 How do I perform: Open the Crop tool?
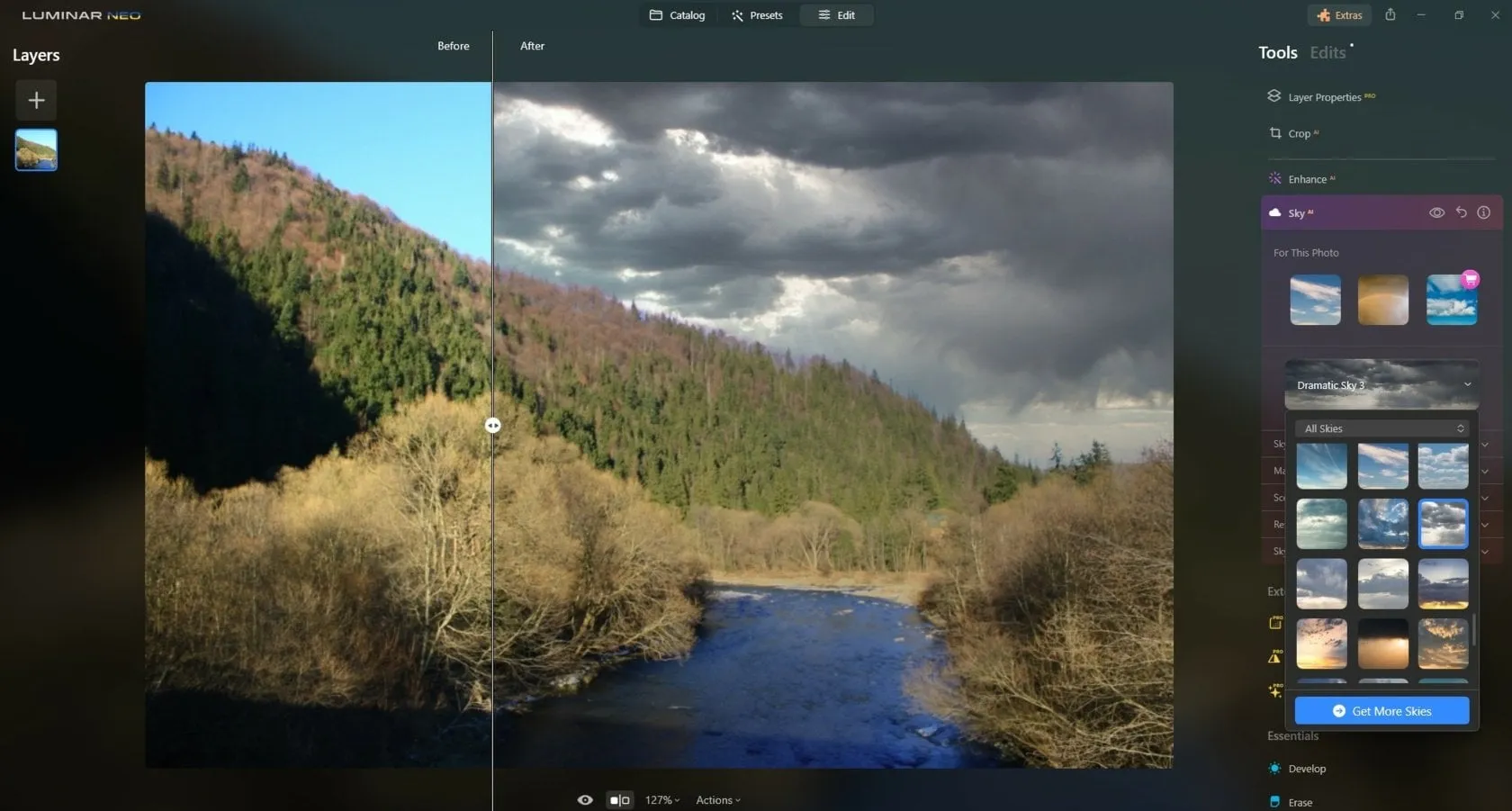pos(1298,134)
